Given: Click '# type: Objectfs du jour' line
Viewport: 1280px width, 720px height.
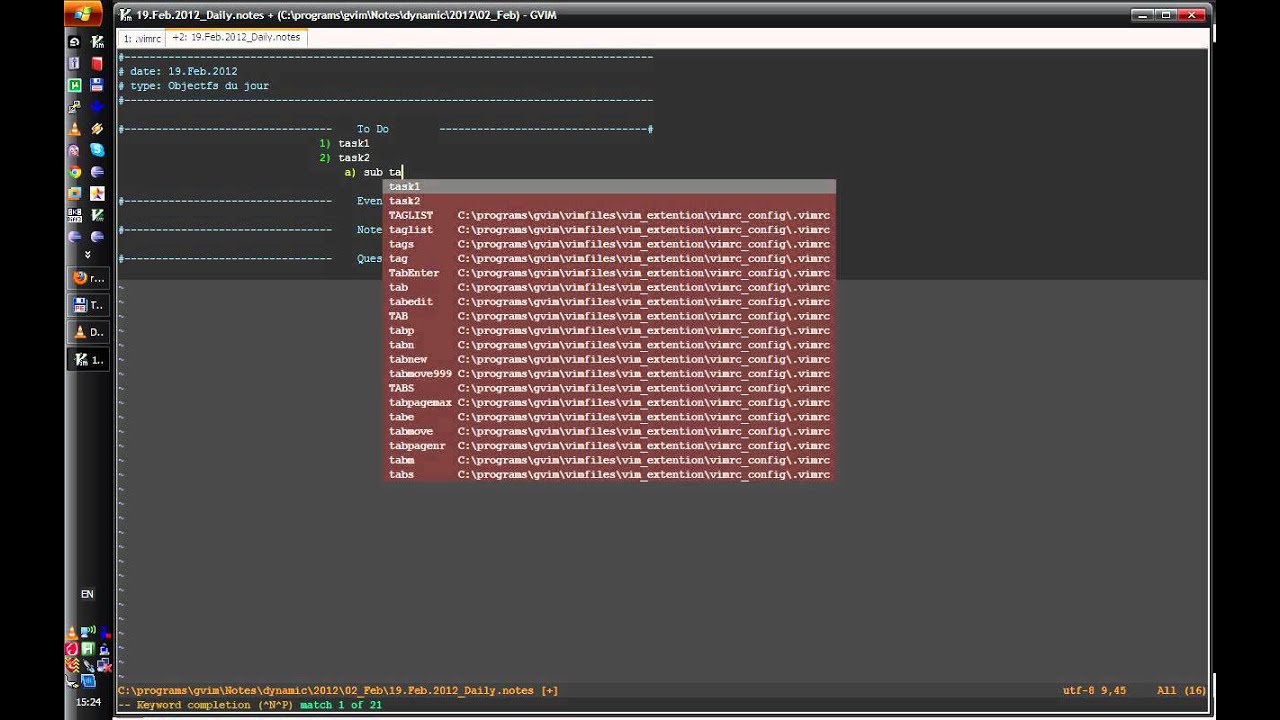Looking at the screenshot, I should 193,86.
